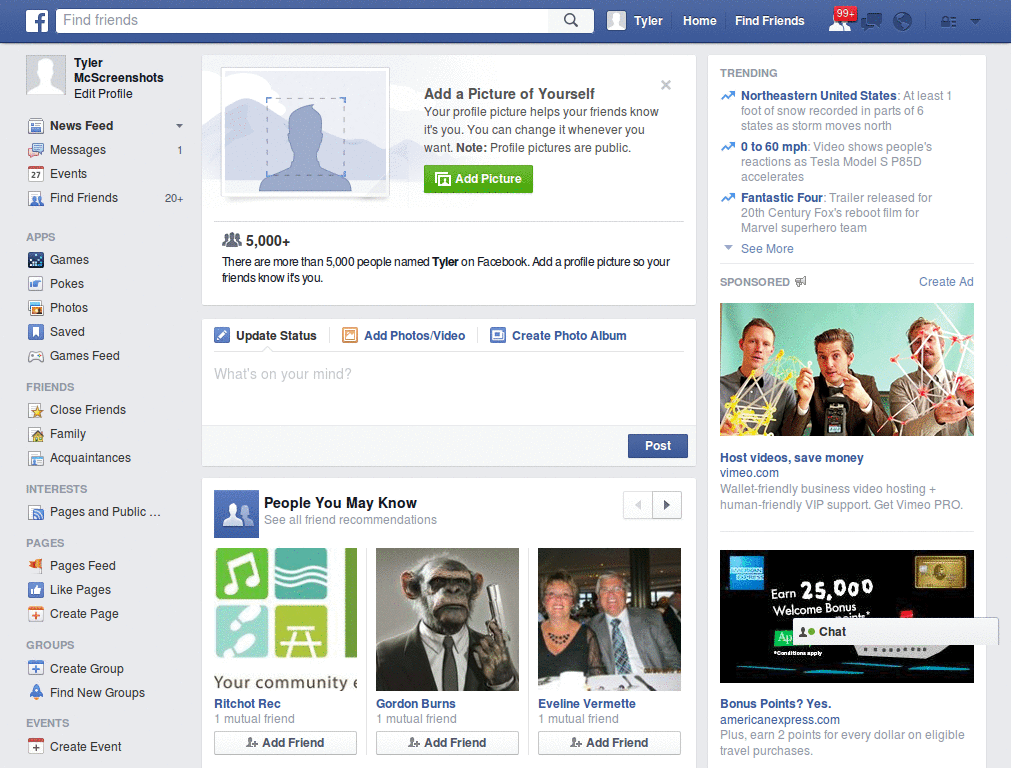Open Fantastic Four trending topic
1024x768 pixels.
pos(782,197)
